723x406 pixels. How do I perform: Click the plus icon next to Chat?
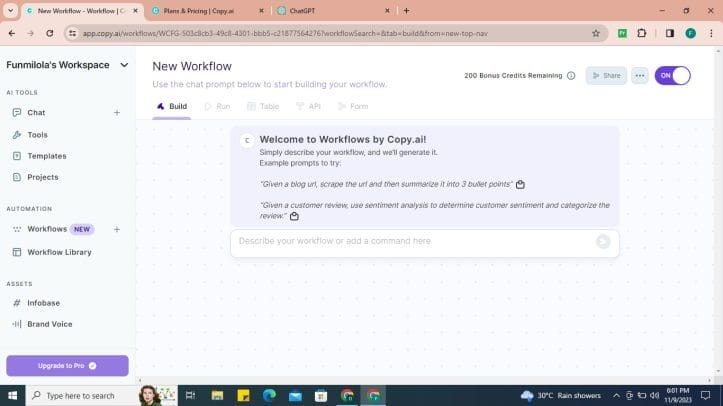click(117, 113)
